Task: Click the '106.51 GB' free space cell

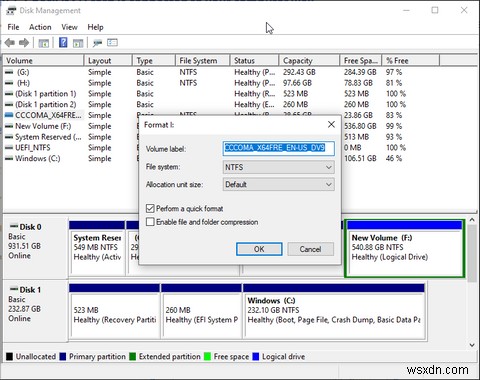Action: click(360, 158)
